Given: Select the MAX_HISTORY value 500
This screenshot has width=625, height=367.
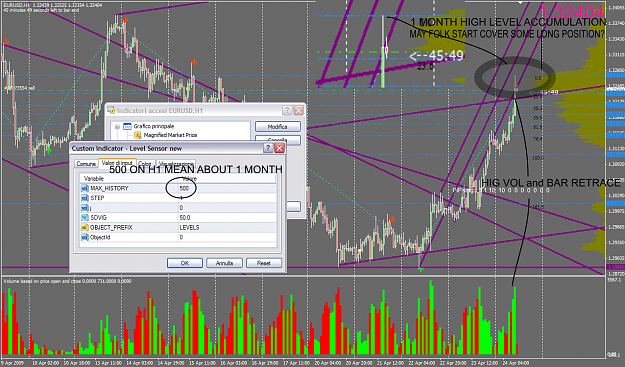Looking at the screenshot, I should (x=184, y=188).
